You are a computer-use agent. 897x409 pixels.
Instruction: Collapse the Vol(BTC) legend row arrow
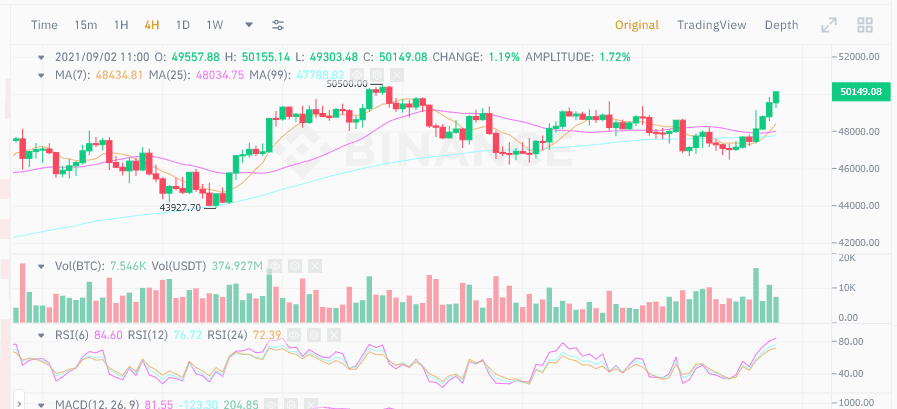(41, 266)
